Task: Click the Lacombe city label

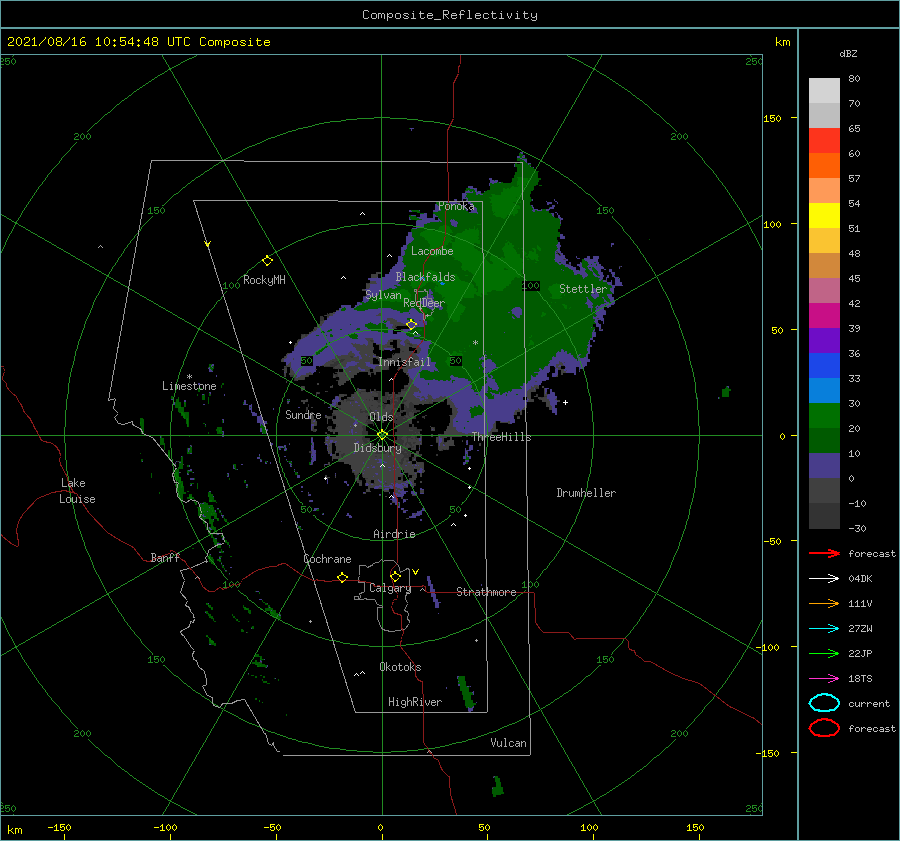Action: (x=432, y=251)
